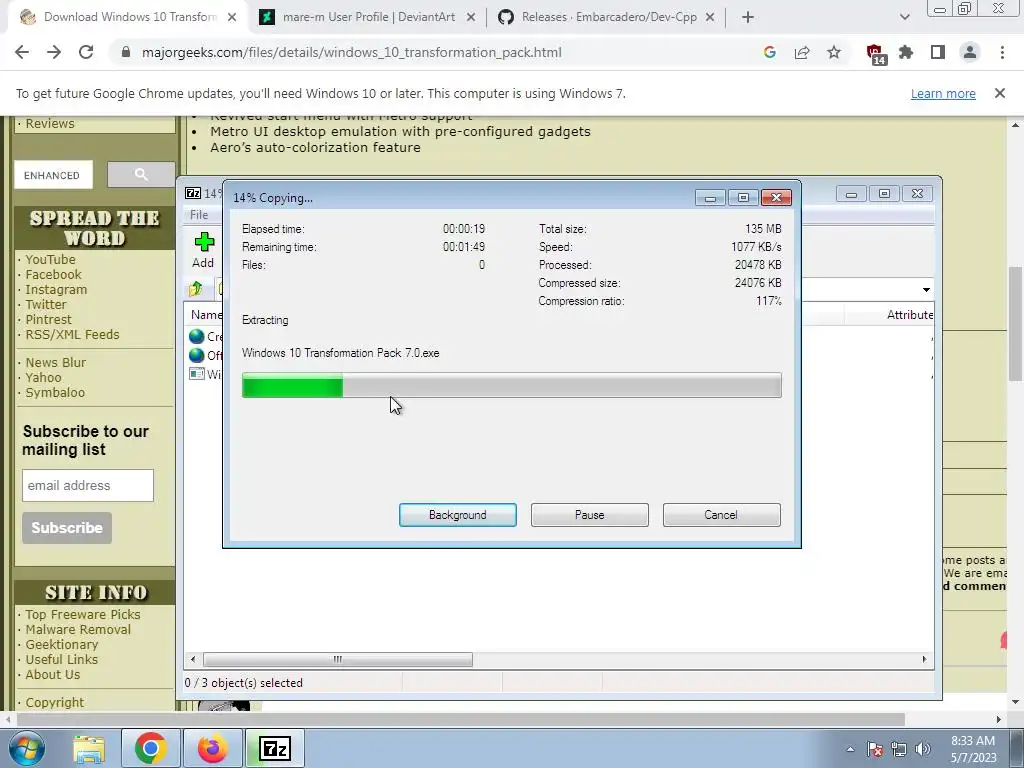Open the Pintrest sidebar link
This screenshot has width=1024, height=768.
tap(48, 319)
